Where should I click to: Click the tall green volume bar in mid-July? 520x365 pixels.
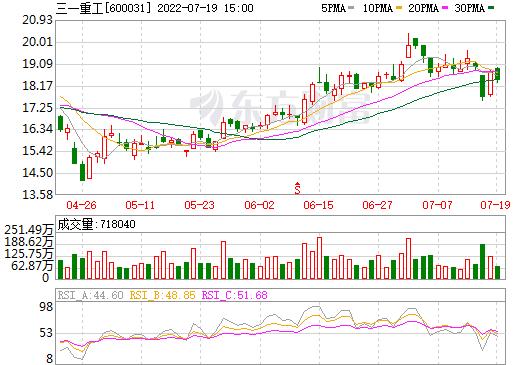pos(482,262)
